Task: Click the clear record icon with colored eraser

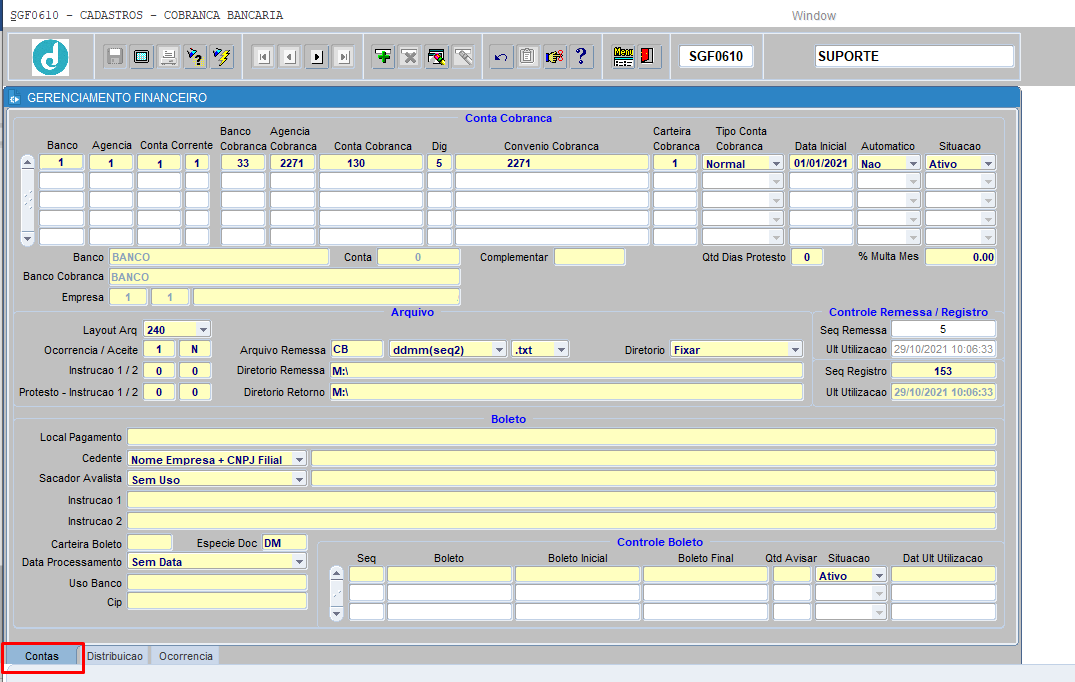Action: (x=437, y=57)
